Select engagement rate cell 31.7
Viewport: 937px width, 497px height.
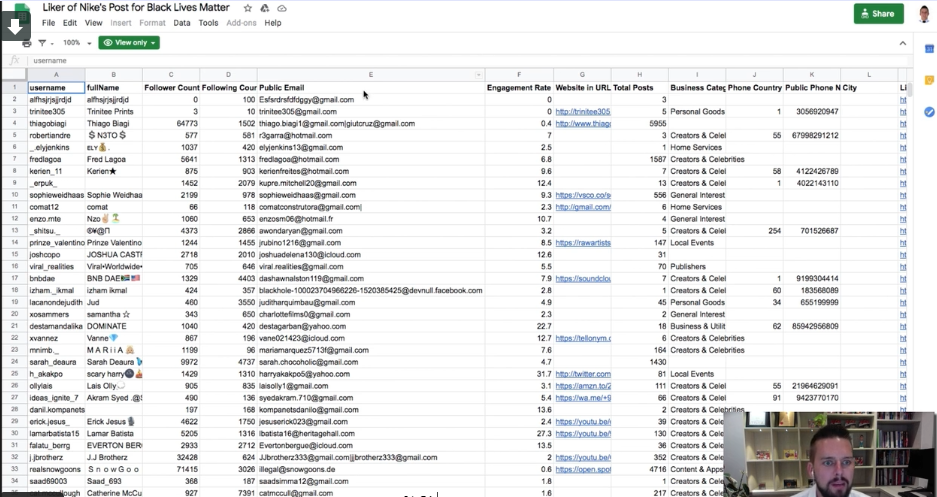[519, 375]
